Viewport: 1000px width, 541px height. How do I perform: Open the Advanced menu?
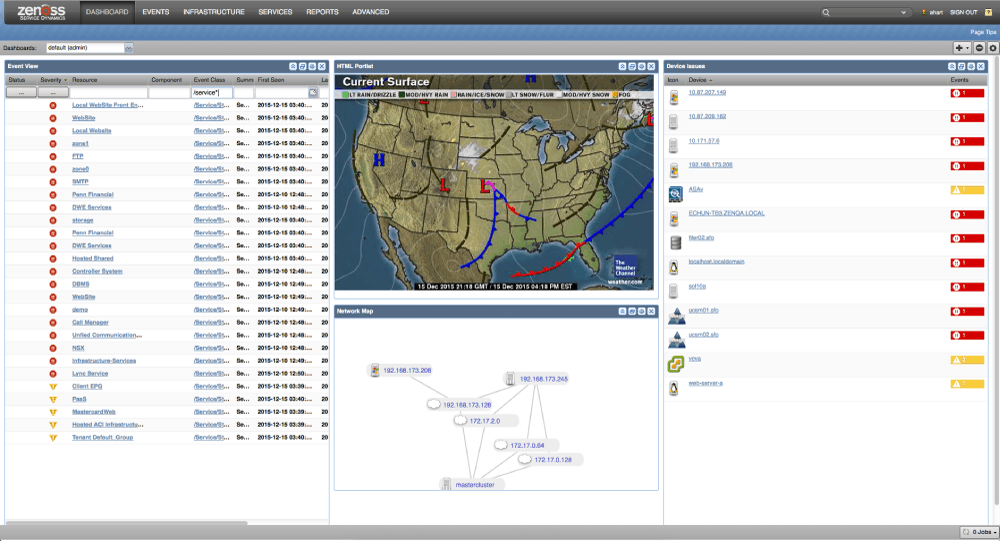tap(371, 12)
